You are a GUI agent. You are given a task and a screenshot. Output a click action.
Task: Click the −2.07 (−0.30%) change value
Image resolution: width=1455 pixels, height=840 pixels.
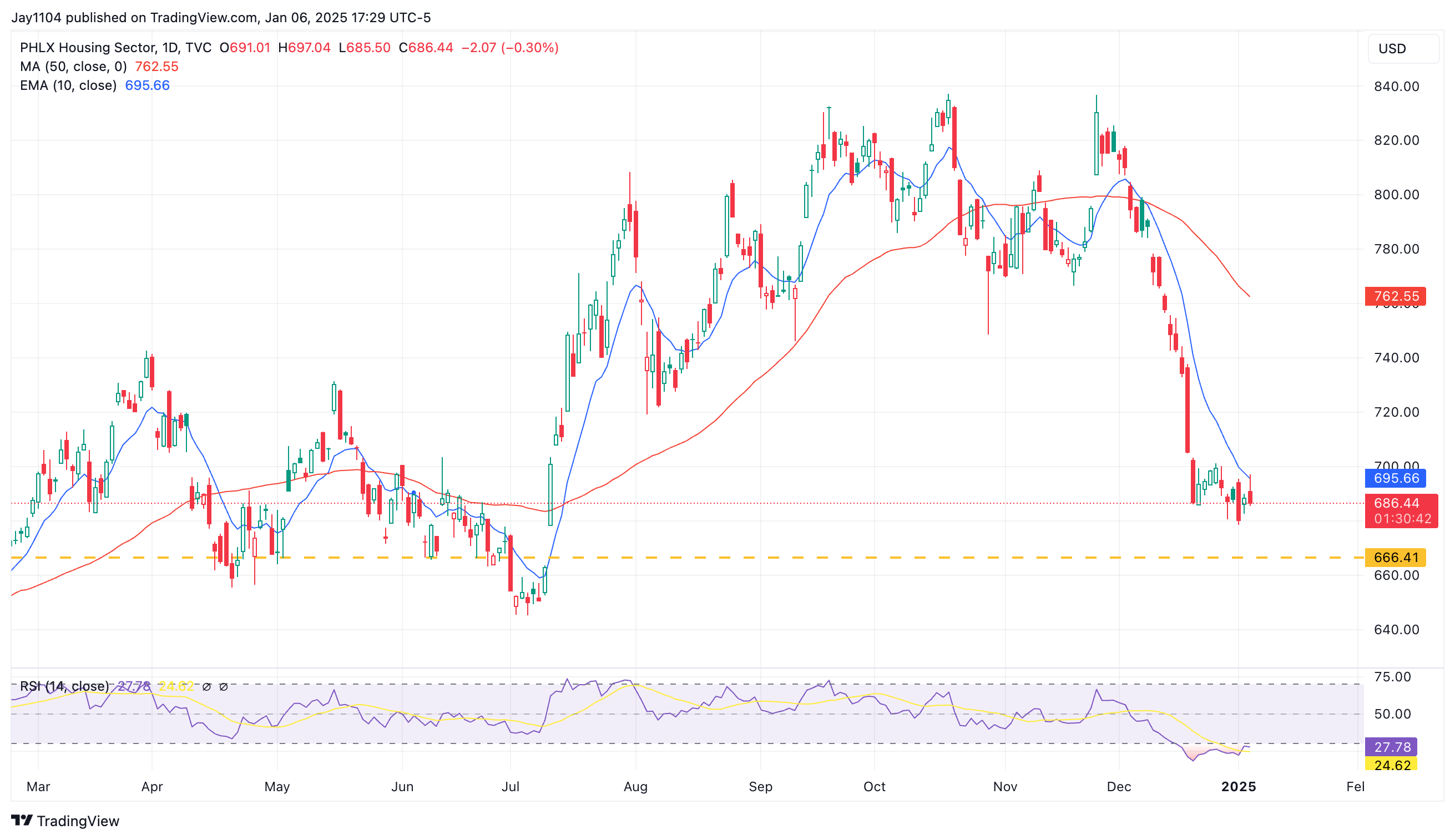click(509, 47)
